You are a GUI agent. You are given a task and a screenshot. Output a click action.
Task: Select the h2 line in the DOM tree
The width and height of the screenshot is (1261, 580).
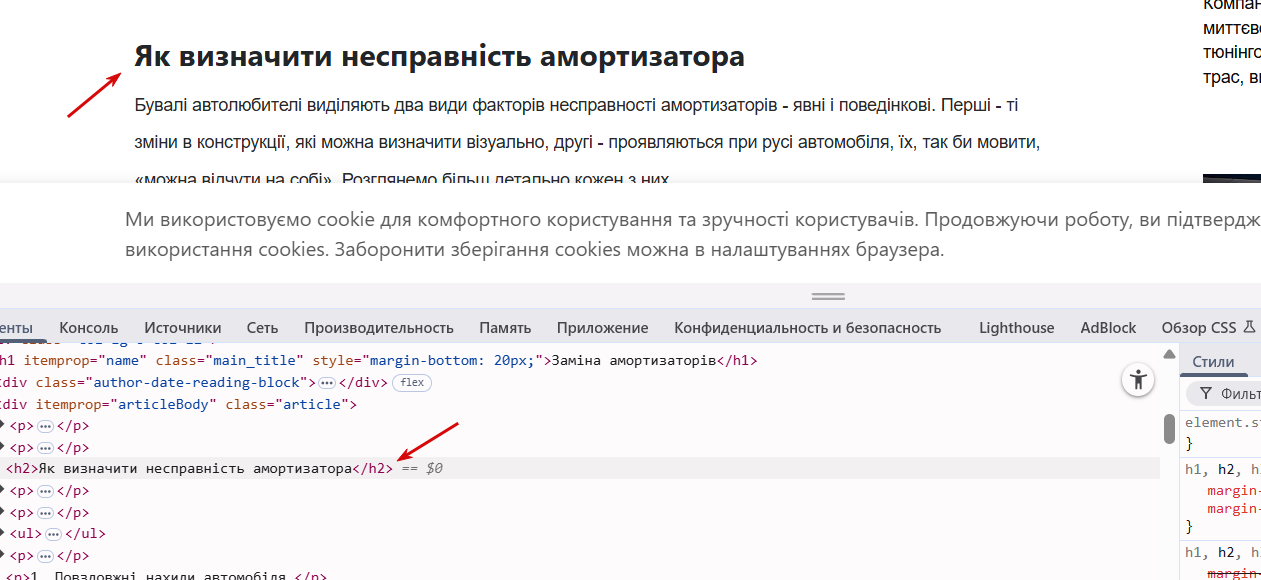tap(580, 468)
